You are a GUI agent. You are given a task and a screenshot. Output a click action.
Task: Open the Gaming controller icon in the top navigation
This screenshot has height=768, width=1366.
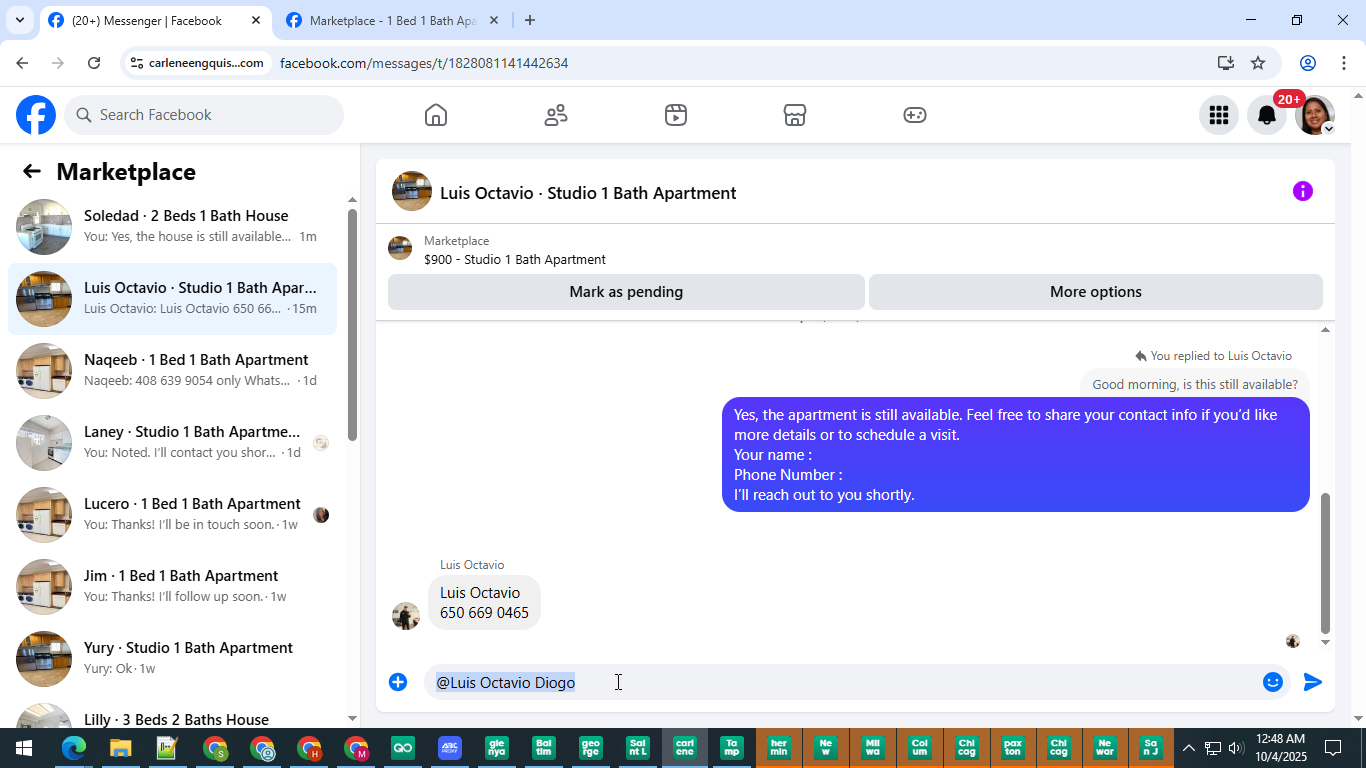915,115
